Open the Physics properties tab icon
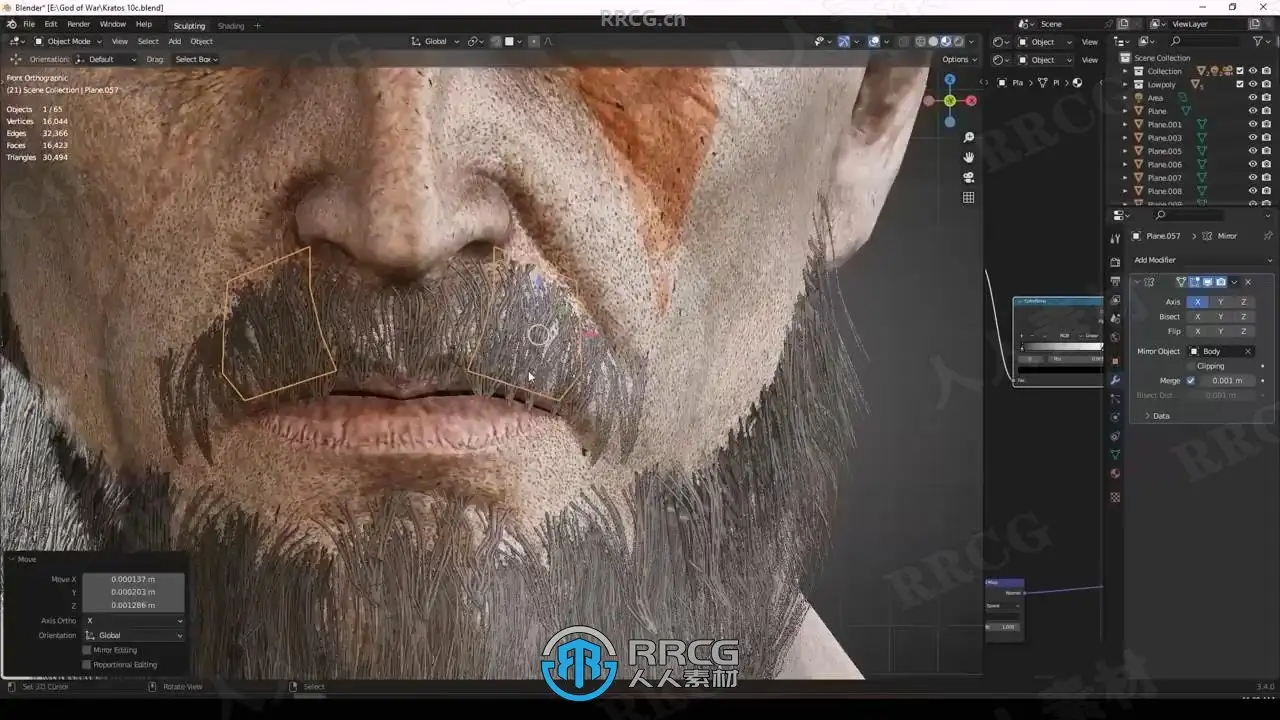Image resolution: width=1280 pixels, height=720 pixels. click(1116, 417)
